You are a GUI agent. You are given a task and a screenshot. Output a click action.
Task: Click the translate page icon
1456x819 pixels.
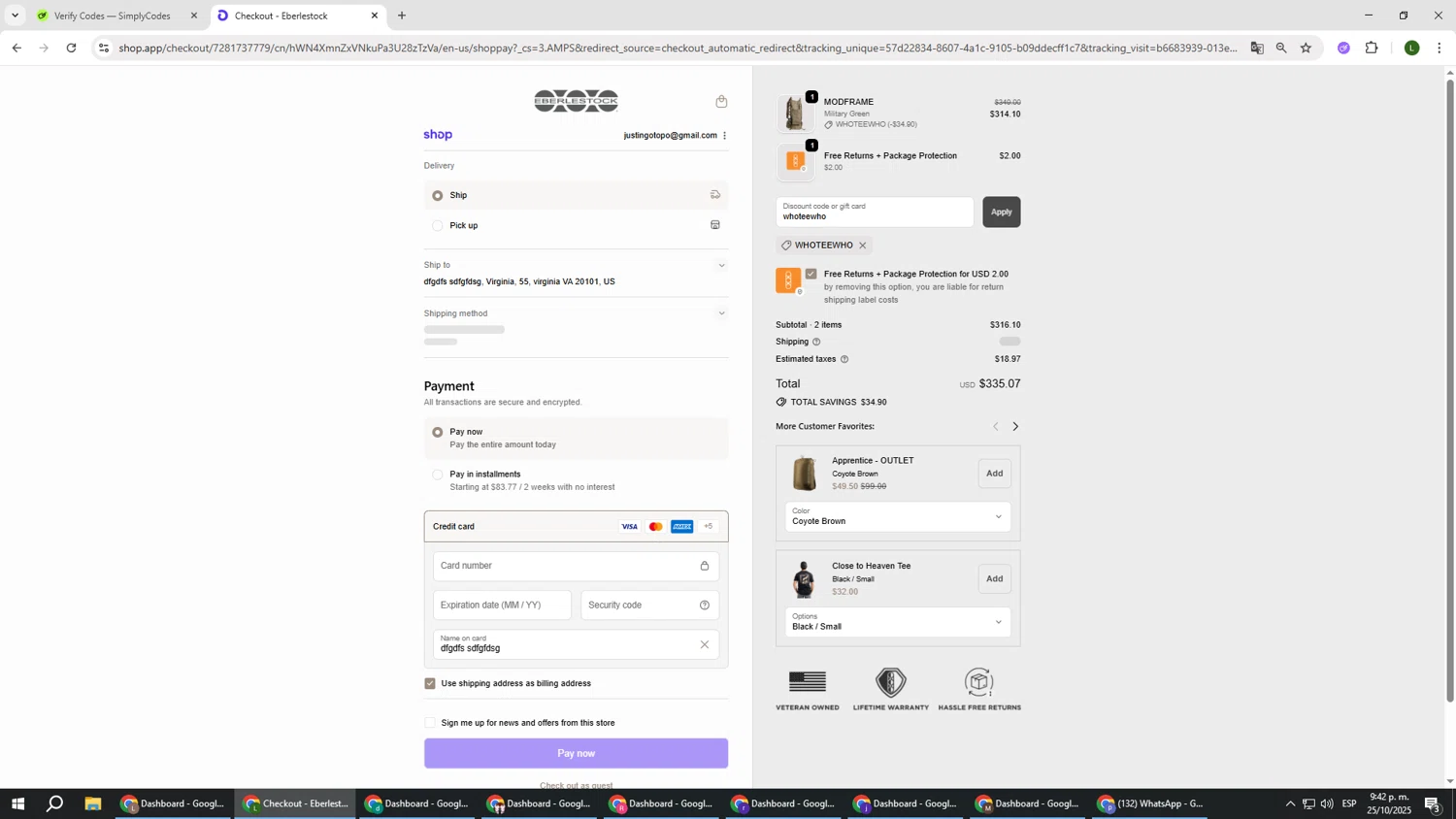pos(1257,48)
